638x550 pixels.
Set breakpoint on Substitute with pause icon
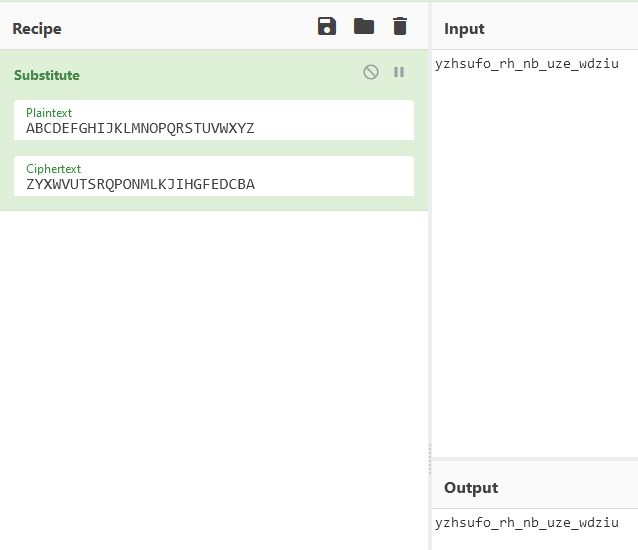coord(399,72)
